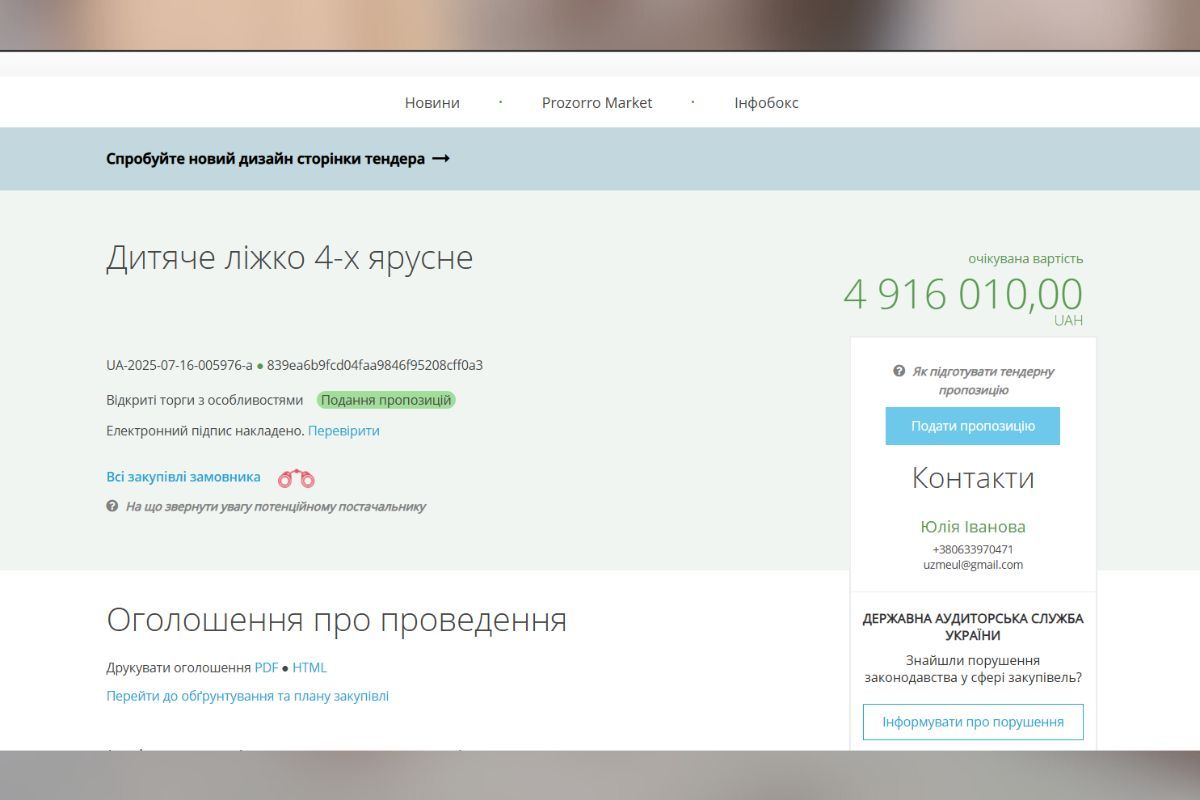Click "На що звернути увагу потенційному постачальнику"
Viewport: 1200px width, 800px height.
(276, 507)
